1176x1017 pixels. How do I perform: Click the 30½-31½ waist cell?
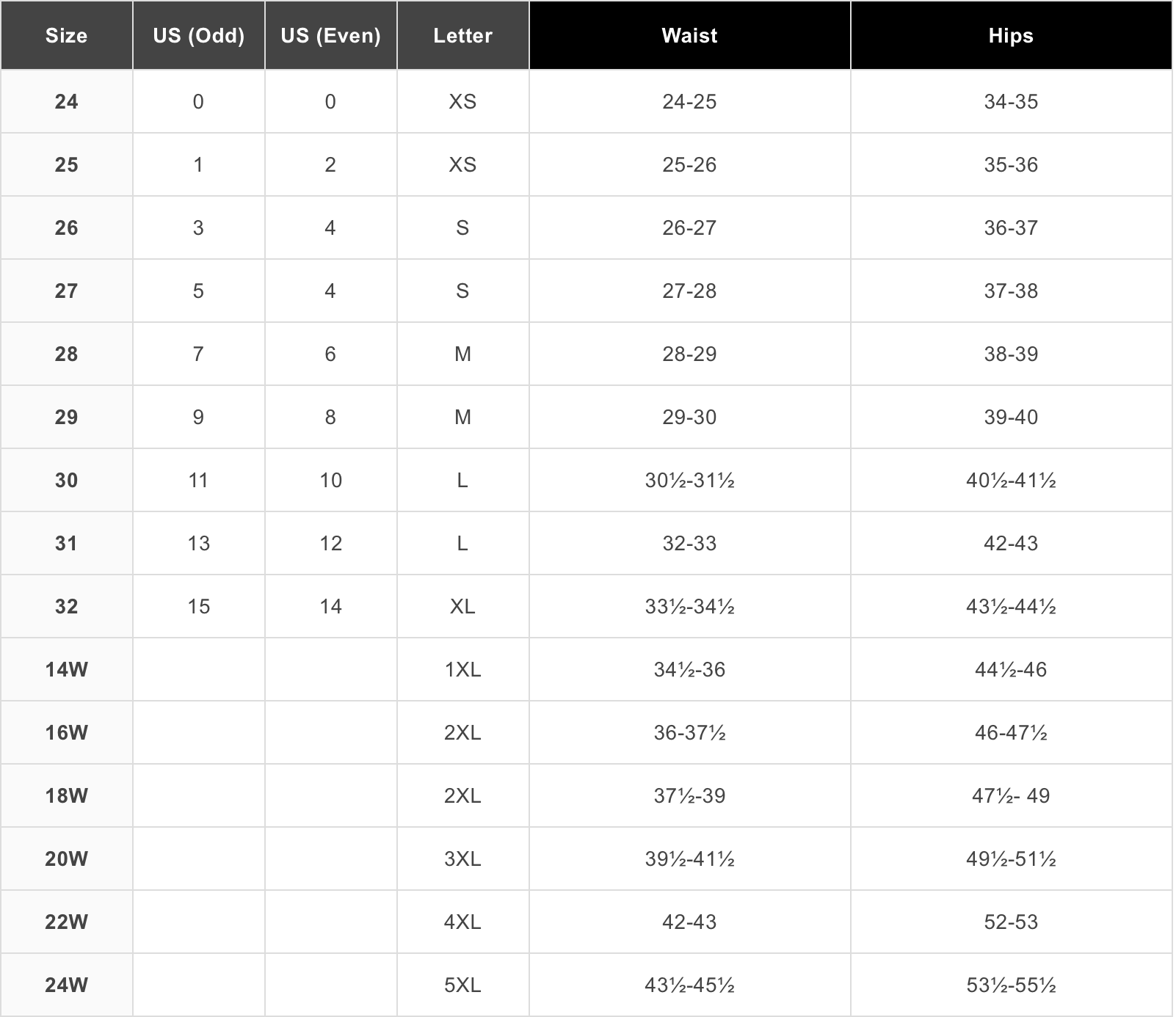click(x=690, y=480)
